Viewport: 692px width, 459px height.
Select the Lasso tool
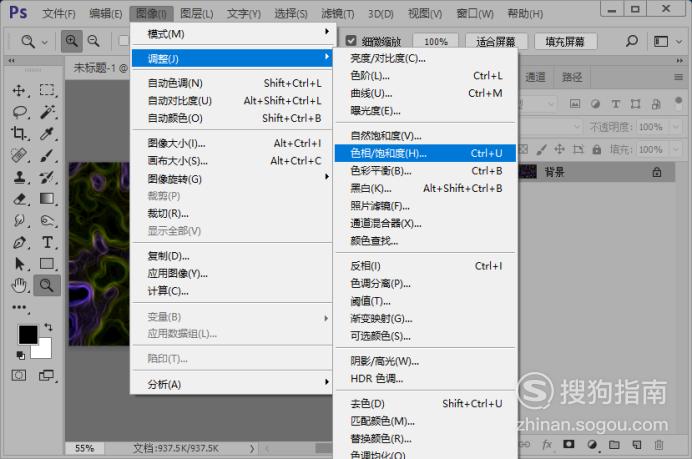point(19,112)
